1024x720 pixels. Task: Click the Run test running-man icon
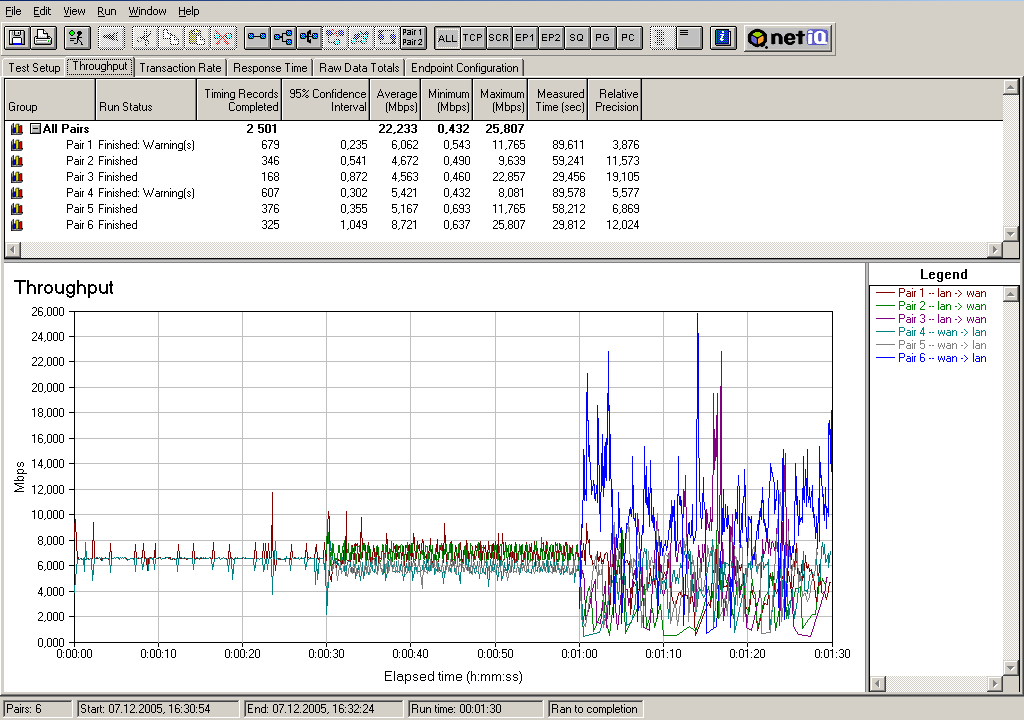click(x=77, y=38)
